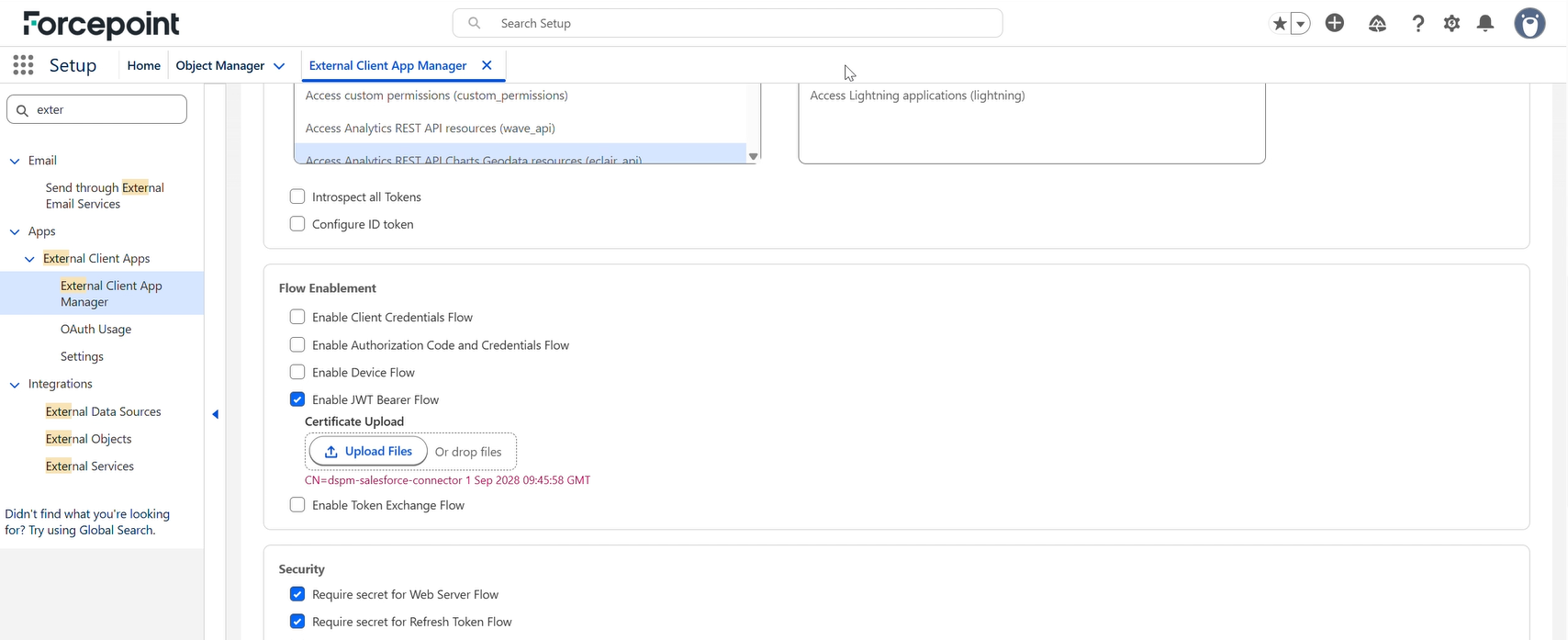Open the App Launcher grid icon
The height and width of the screenshot is (640, 1568).
coord(24,65)
